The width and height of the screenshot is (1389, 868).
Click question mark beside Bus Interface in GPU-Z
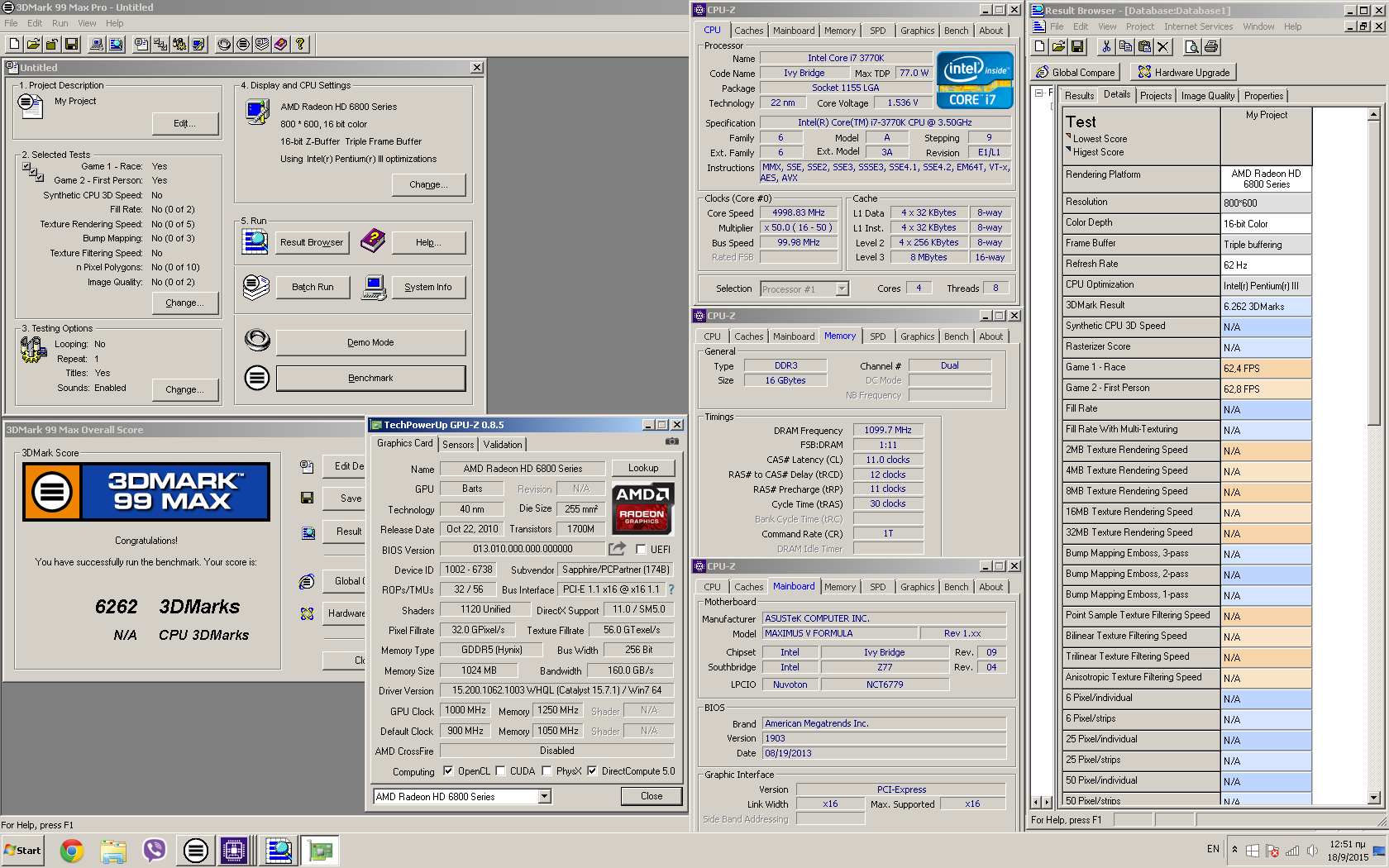(671, 589)
